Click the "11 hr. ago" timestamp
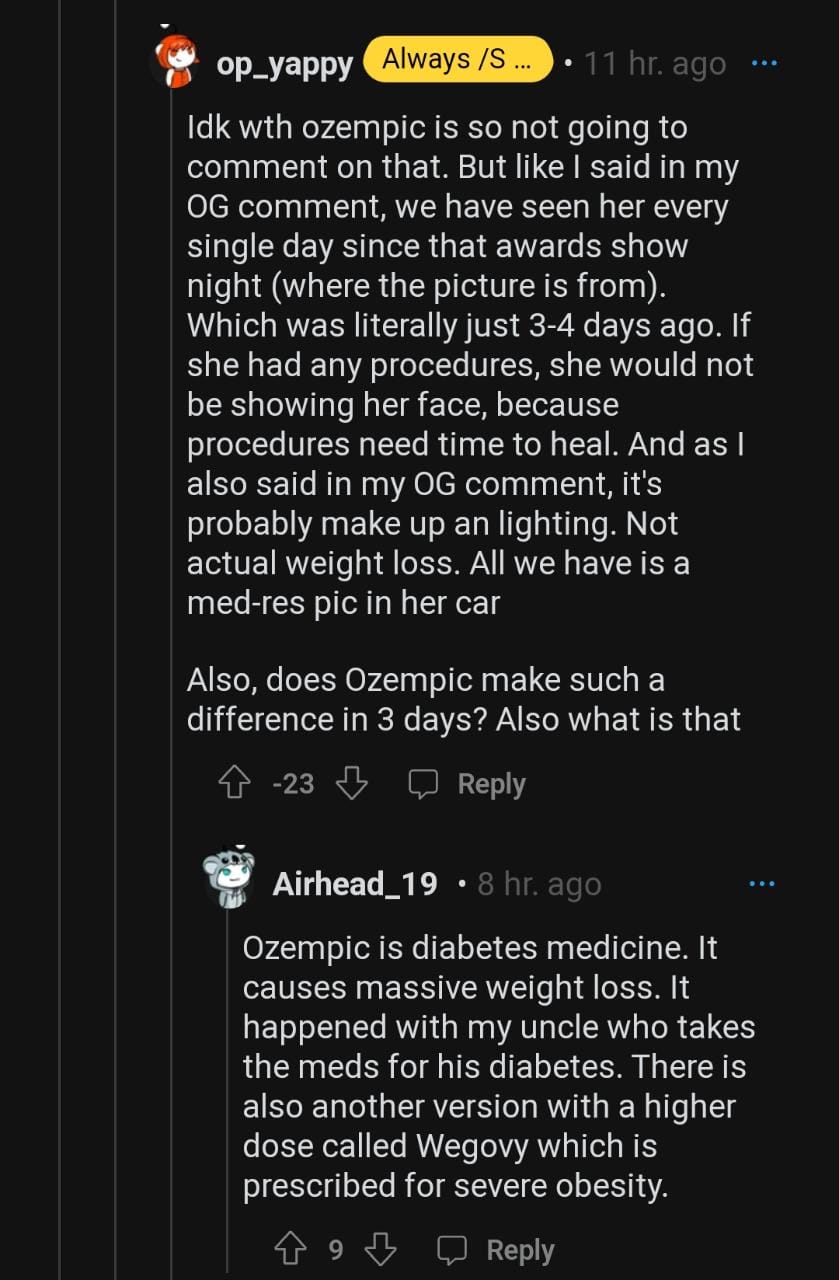Image resolution: width=839 pixels, height=1280 pixels. pos(655,64)
